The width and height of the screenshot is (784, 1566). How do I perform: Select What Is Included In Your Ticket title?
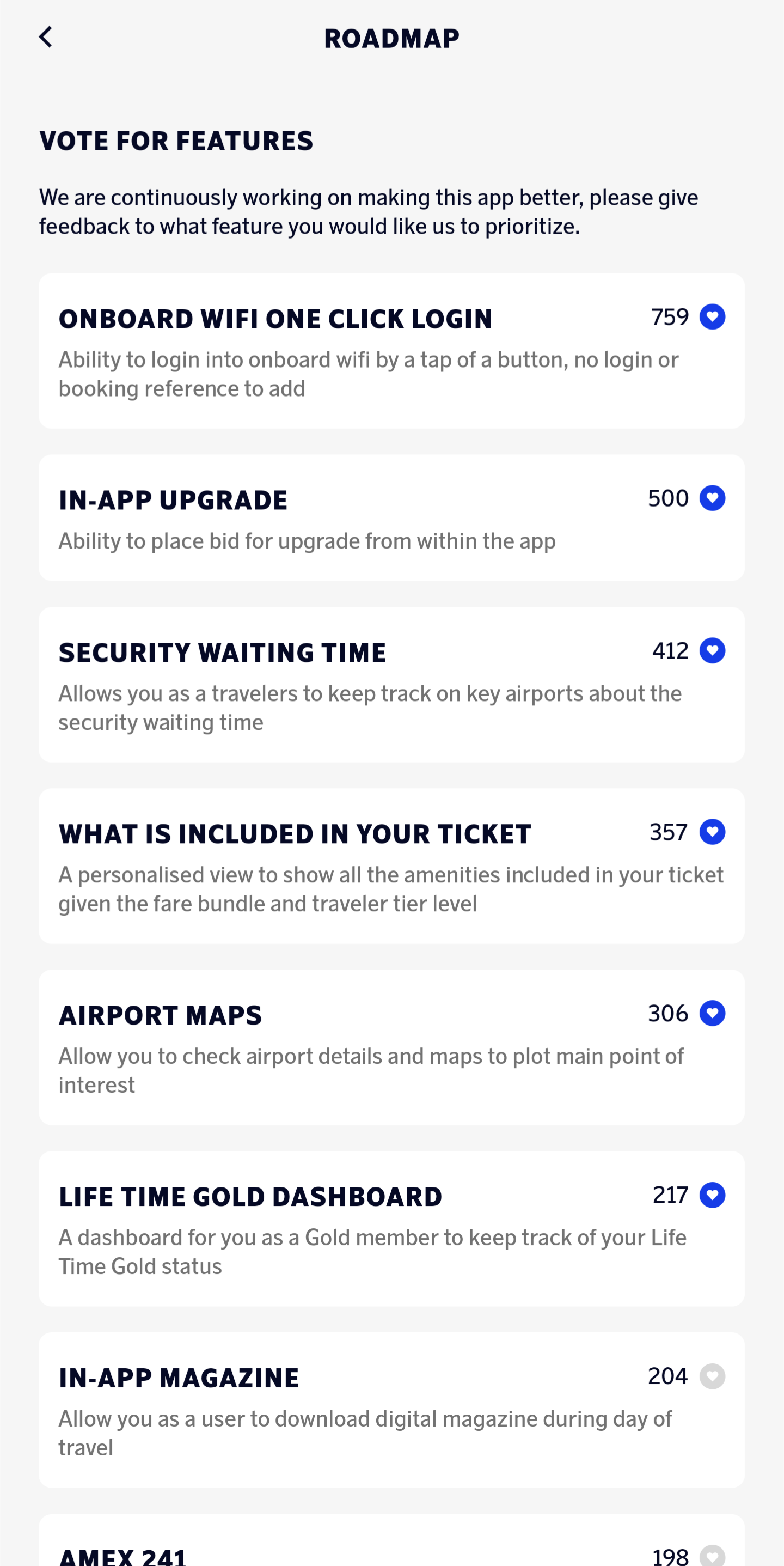[295, 834]
